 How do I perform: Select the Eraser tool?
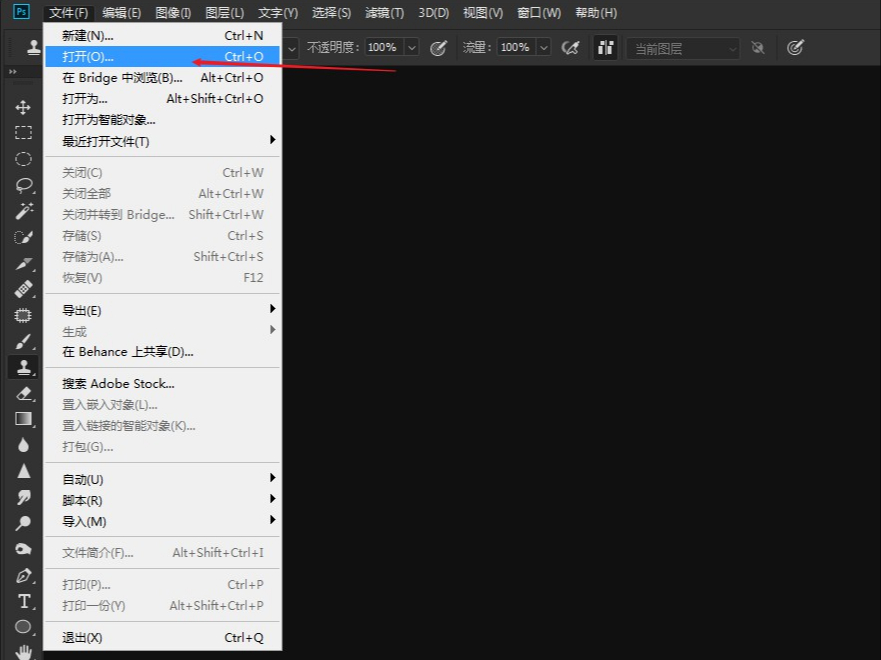pos(23,393)
